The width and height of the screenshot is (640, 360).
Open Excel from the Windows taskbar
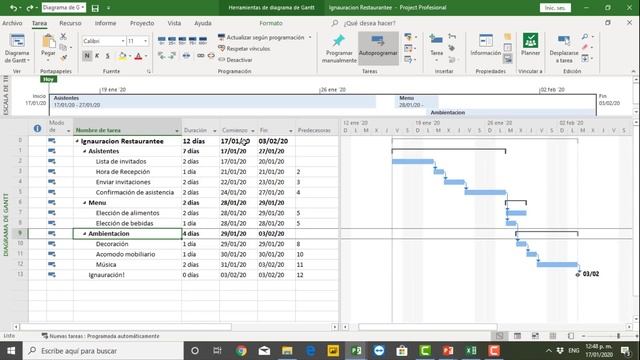[471, 351]
